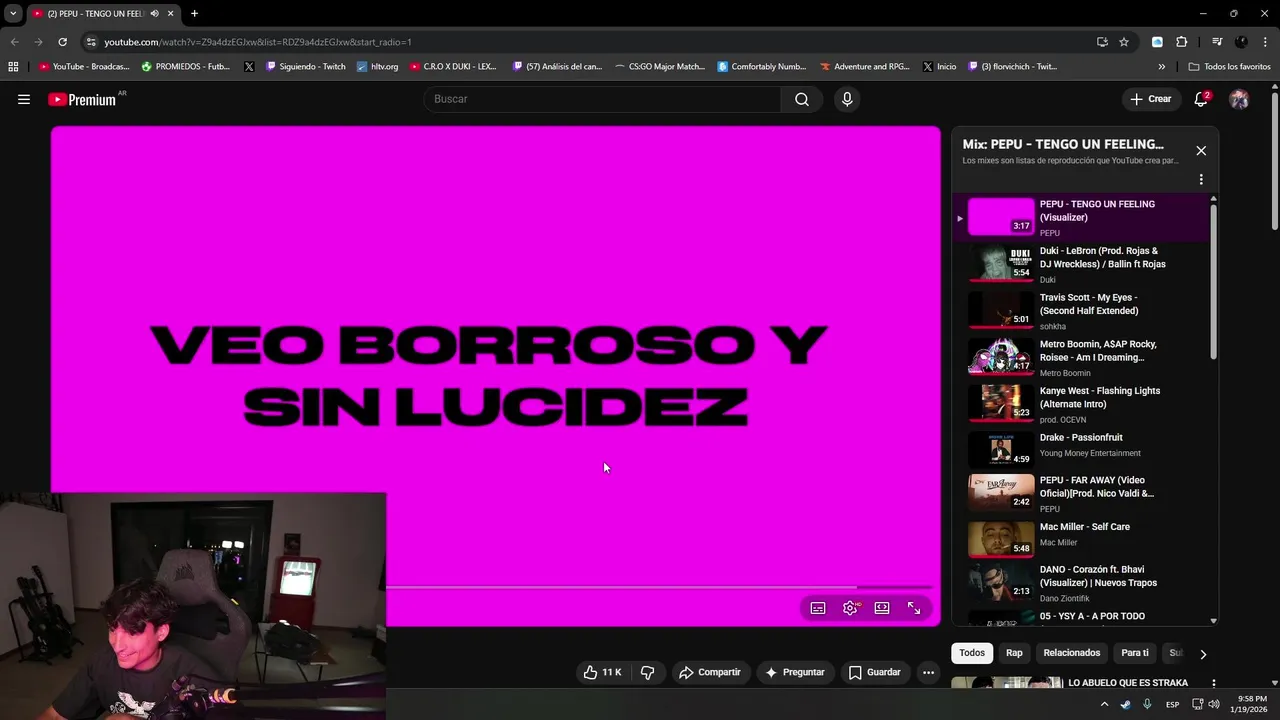Image resolution: width=1280 pixels, height=720 pixels.
Task: Close the Mix playlist panel
Action: pos(1201,151)
